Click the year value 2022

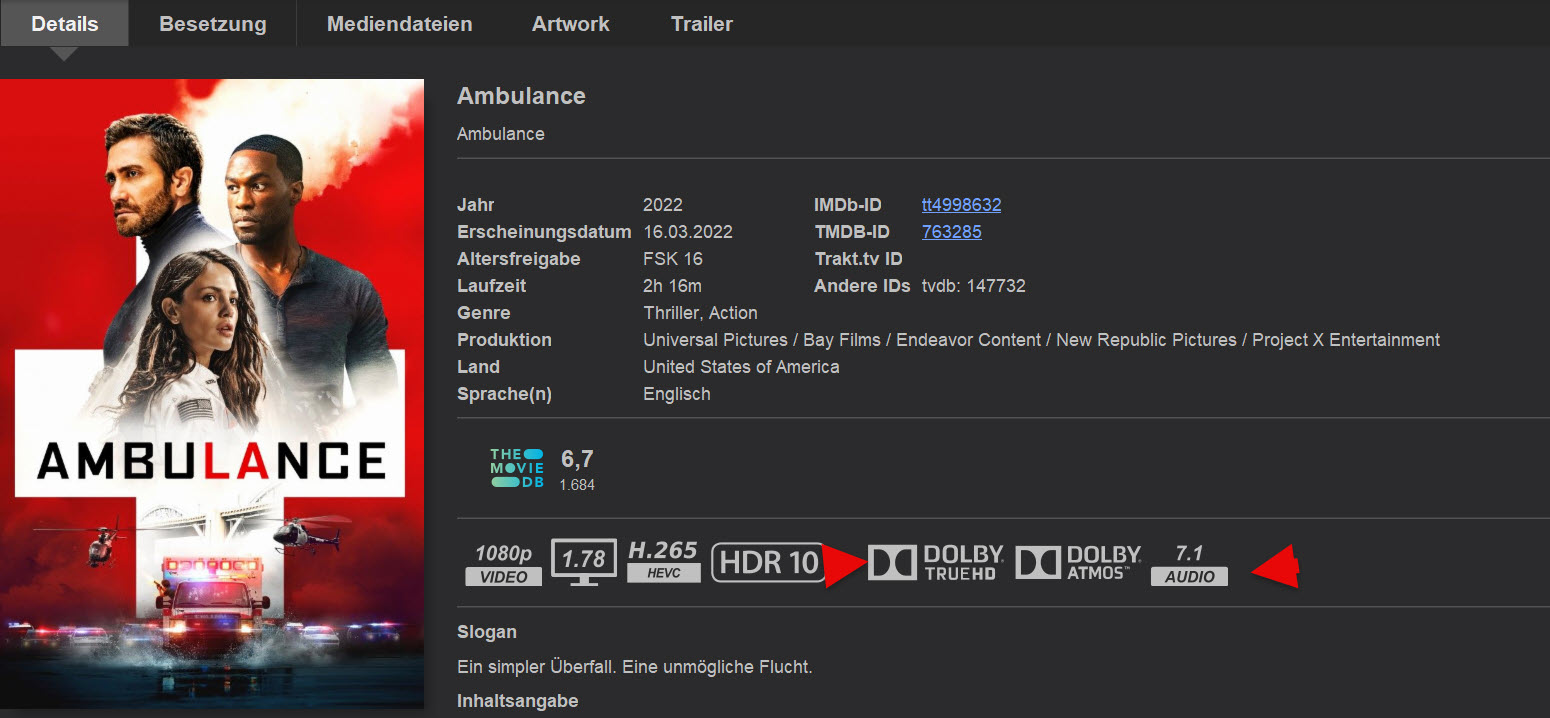click(x=663, y=205)
